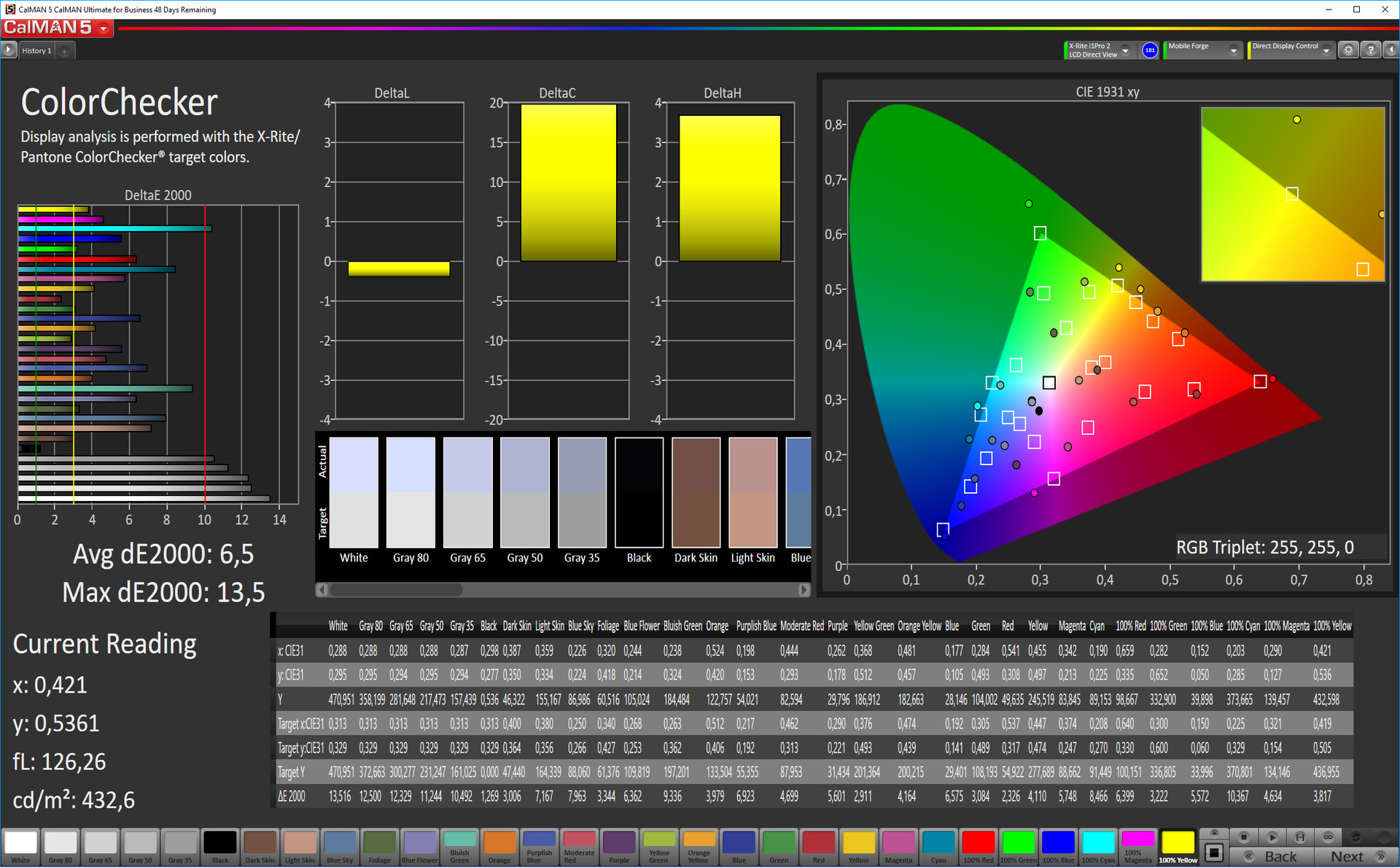1400x867 pixels.
Task: Click the play read series button
Action: coord(1272,837)
